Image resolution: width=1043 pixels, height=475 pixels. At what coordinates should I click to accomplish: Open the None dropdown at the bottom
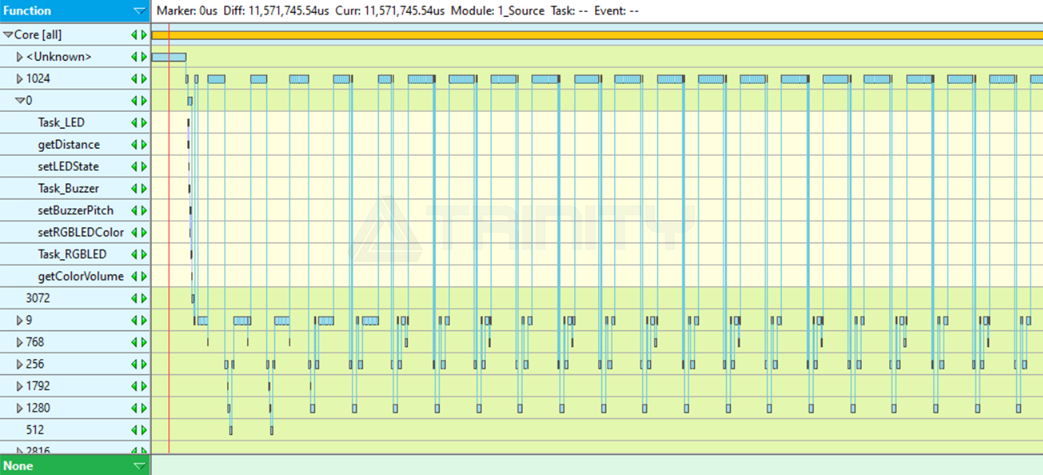[x=138, y=466]
